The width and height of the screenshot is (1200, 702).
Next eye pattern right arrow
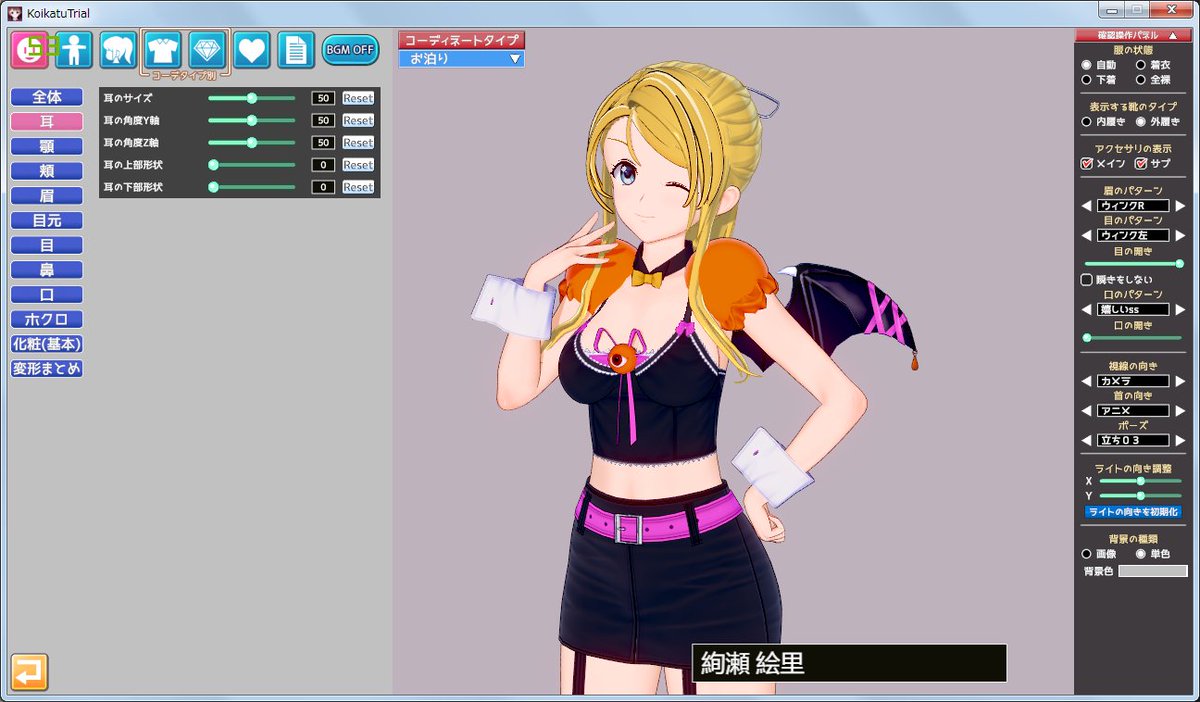coord(1180,235)
